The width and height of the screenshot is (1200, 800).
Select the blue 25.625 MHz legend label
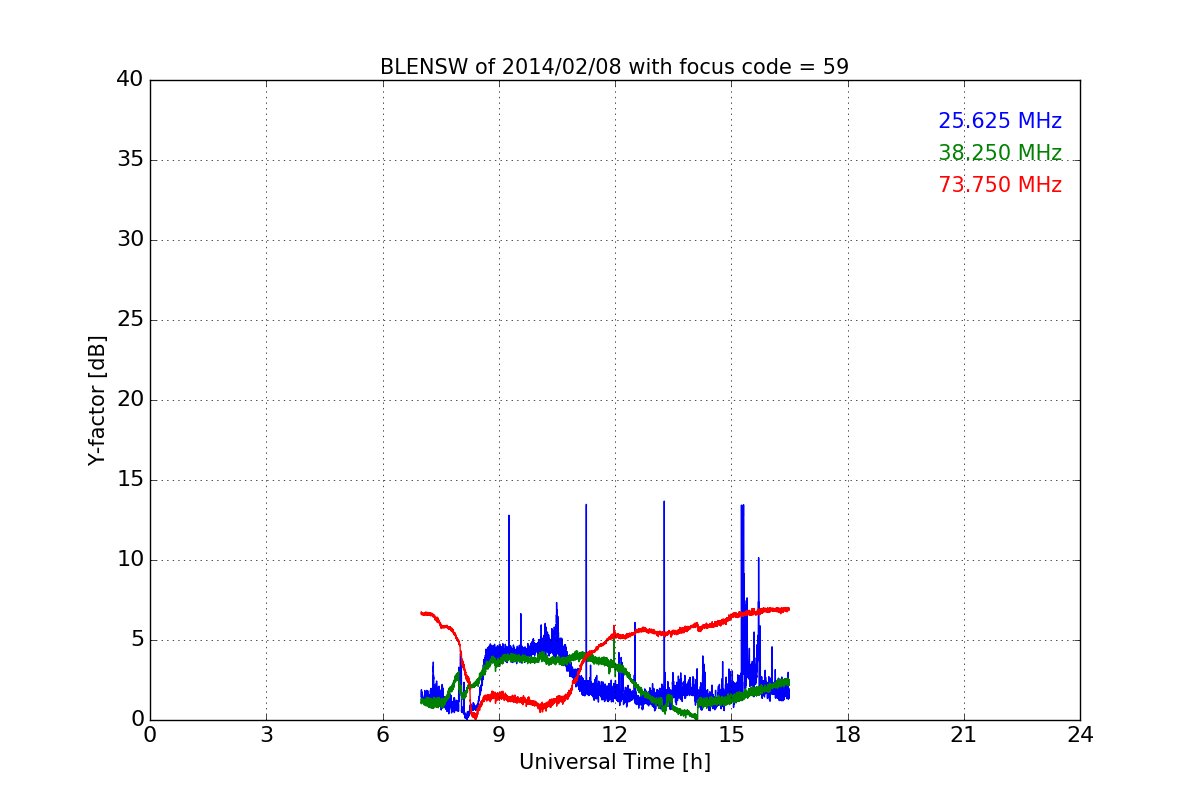click(x=1000, y=121)
